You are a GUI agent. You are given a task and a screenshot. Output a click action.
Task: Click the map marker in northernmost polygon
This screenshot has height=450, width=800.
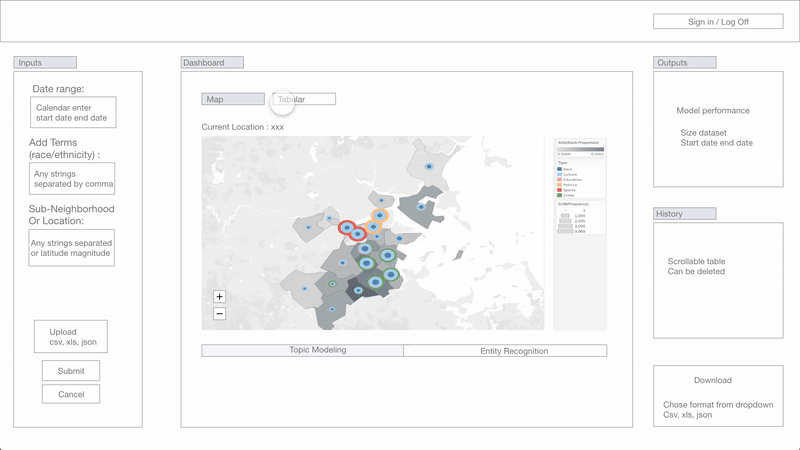tap(429, 166)
